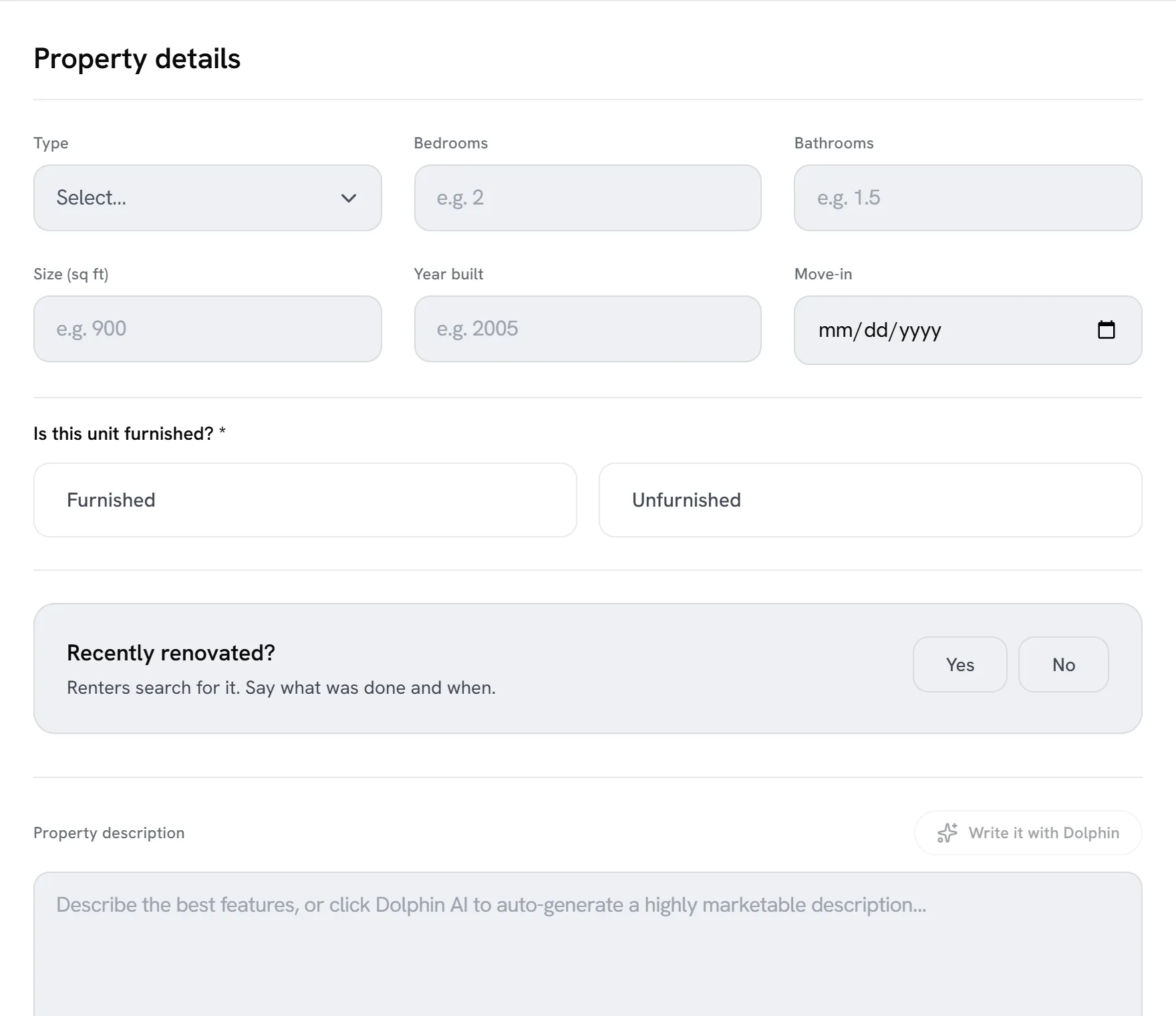Click the 'Size (sq ft)' field label

(71, 274)
